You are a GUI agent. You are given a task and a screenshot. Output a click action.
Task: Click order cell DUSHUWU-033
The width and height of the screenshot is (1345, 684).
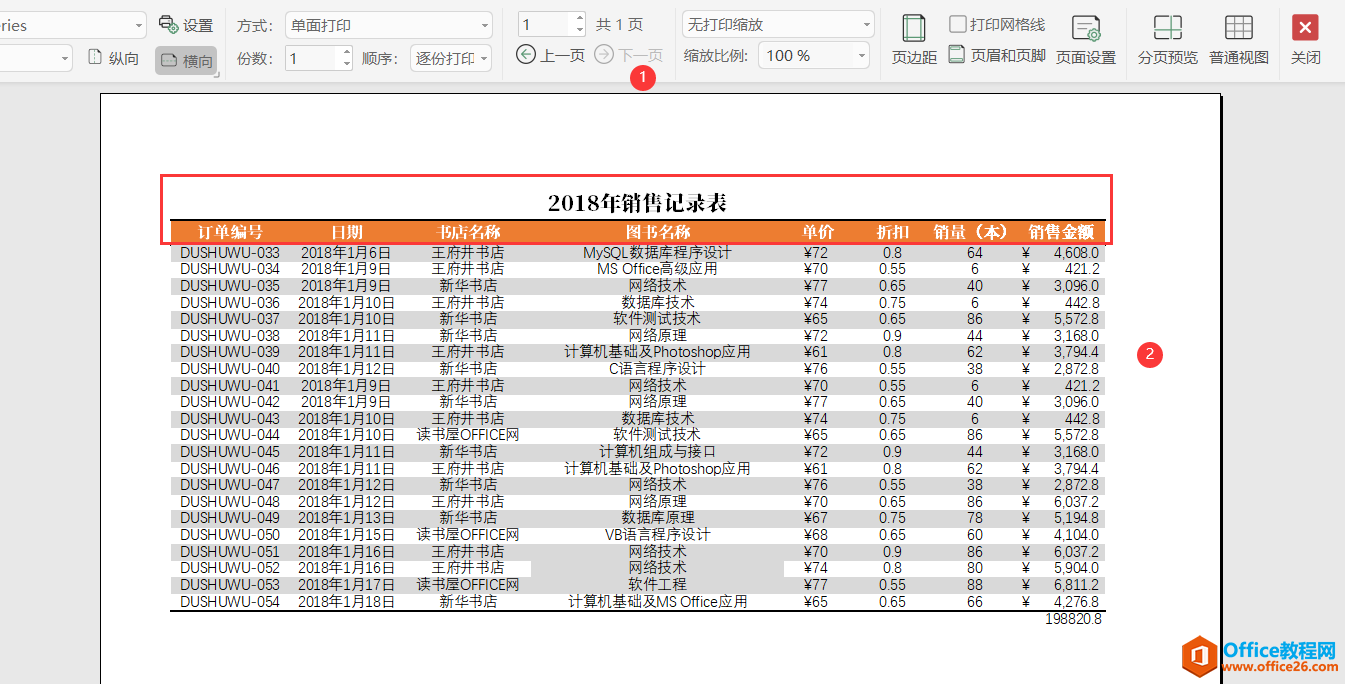tap(230, 253)
